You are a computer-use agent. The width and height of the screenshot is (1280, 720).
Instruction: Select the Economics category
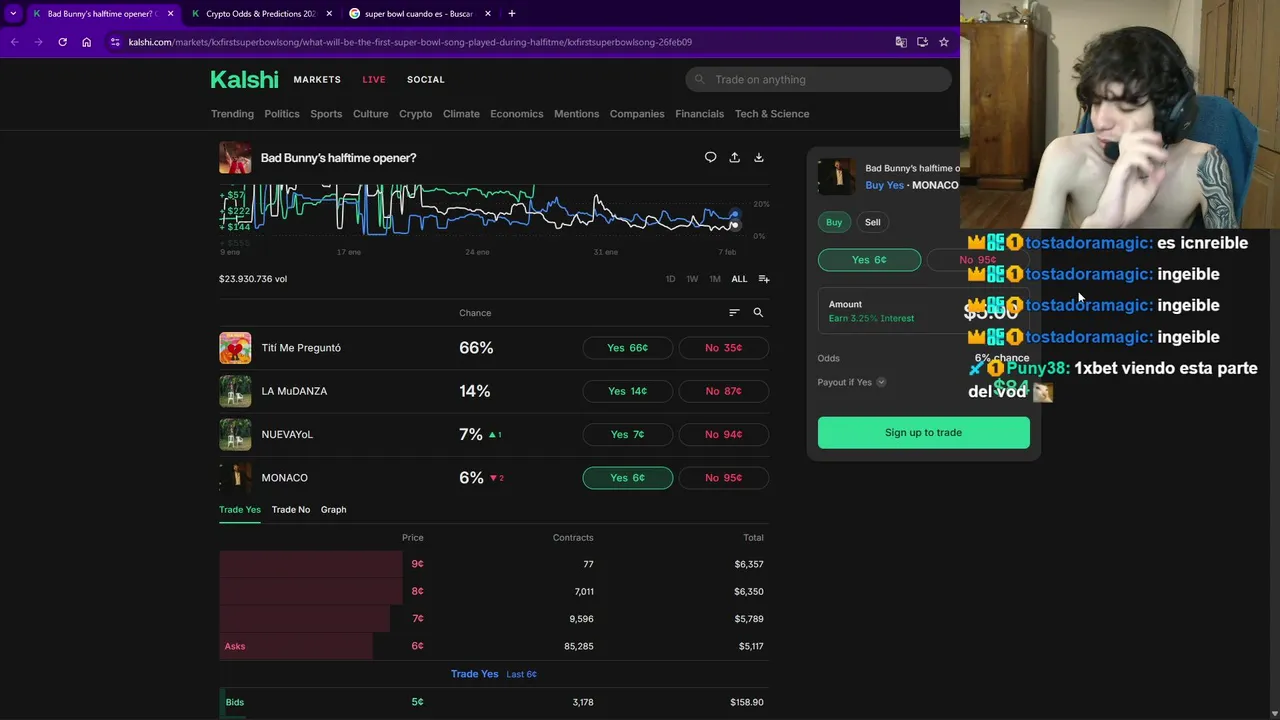tap(517, 114)
